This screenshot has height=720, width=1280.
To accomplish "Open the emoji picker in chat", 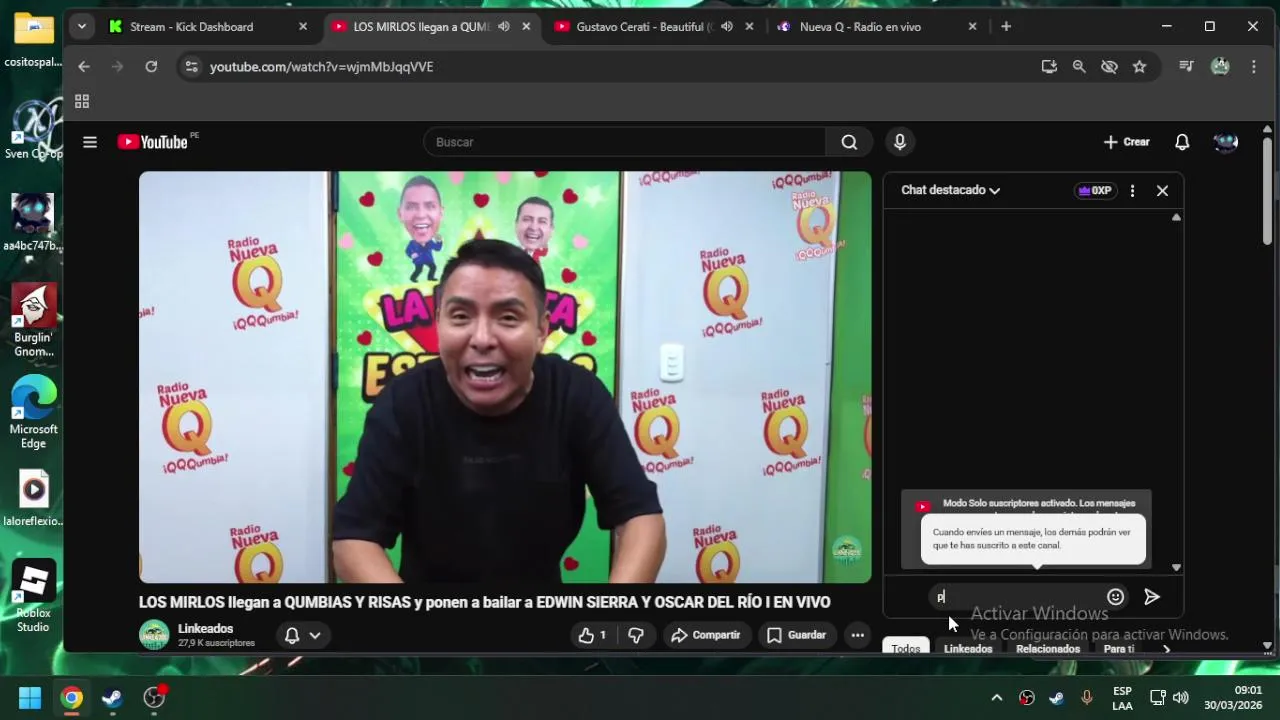I will point(1115,597).
